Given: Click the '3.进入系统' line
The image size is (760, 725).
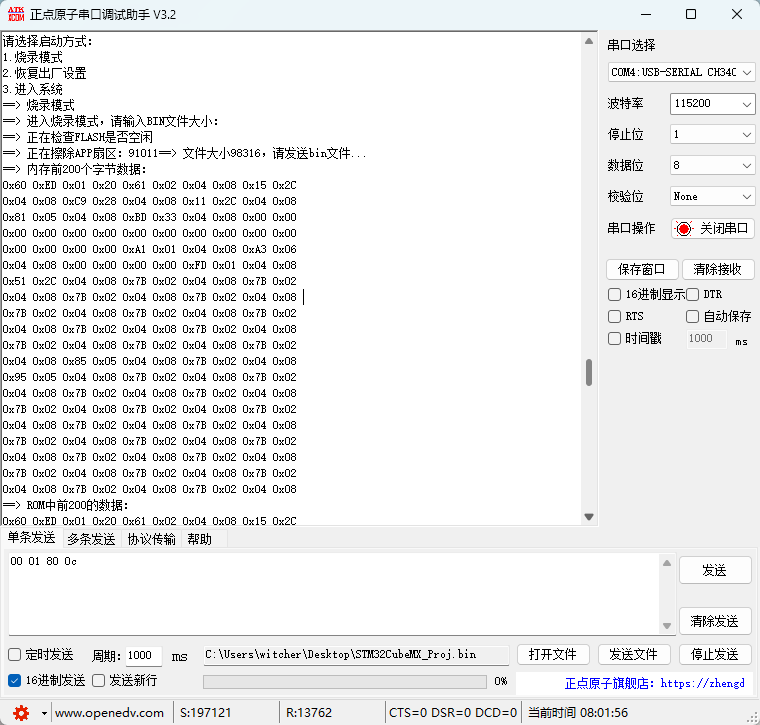Looking at the screenshot, I should pyautogui.click(x=32, y=89).
